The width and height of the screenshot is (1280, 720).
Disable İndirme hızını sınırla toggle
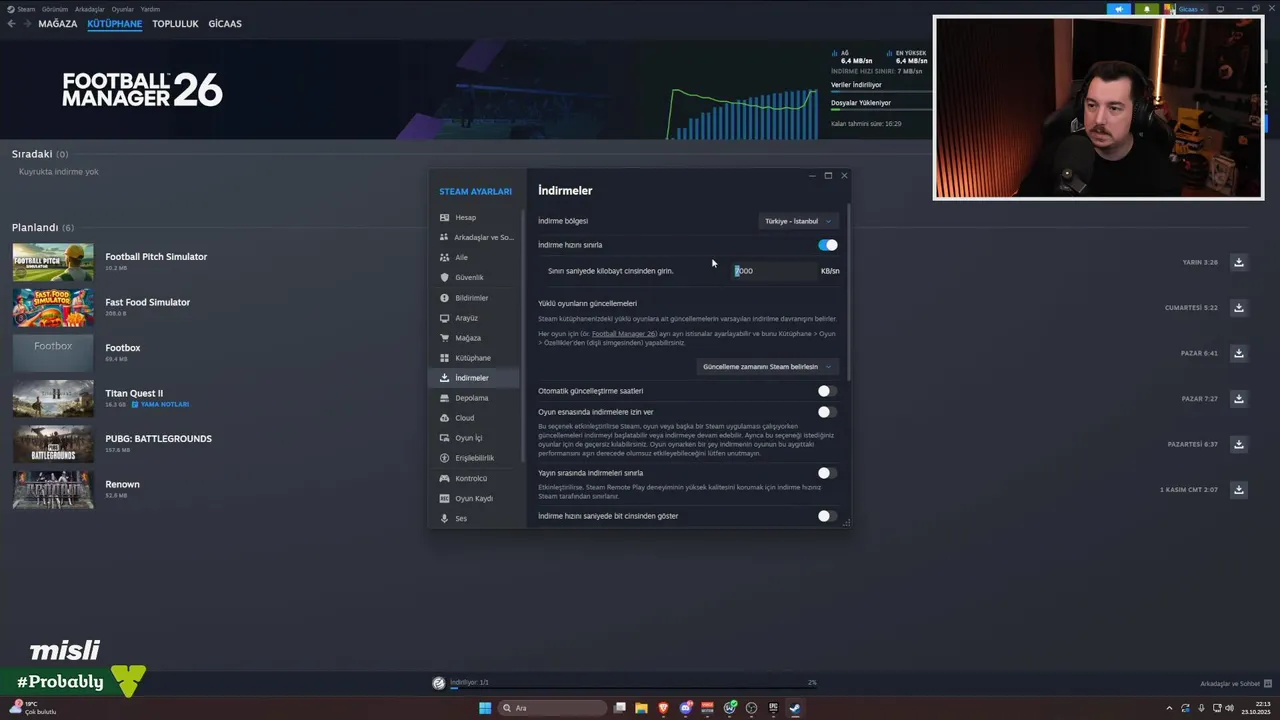(827, 245)
